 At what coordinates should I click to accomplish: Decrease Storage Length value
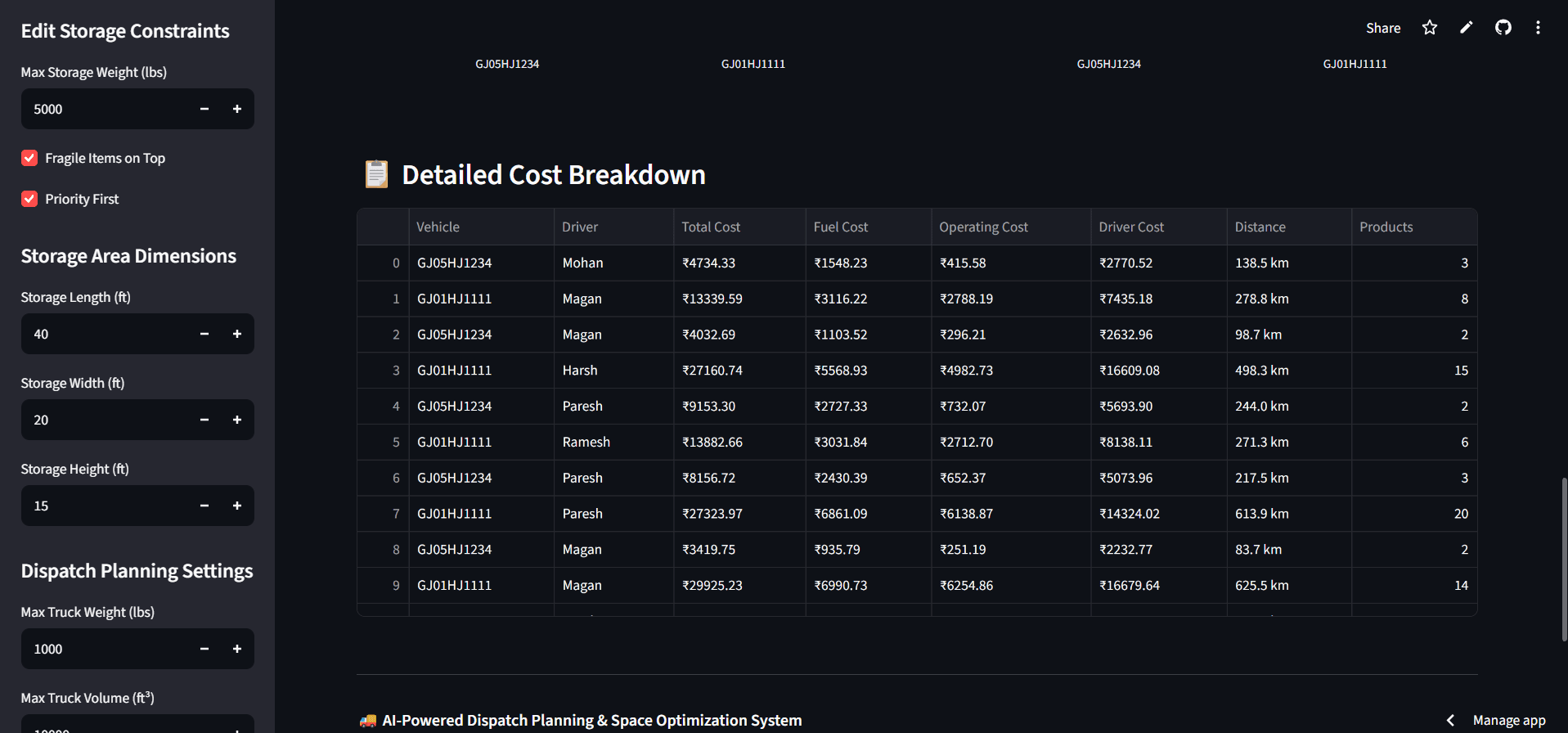coord(204,334)
